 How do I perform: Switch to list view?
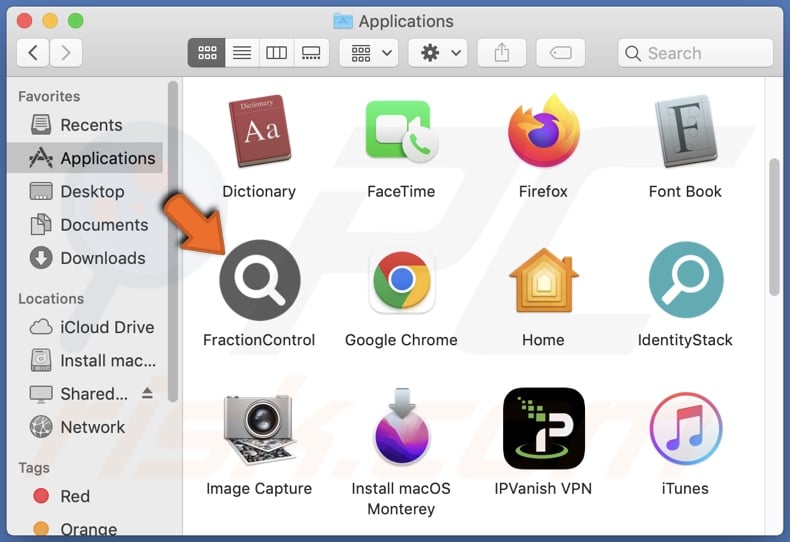[x=242, y=53]
